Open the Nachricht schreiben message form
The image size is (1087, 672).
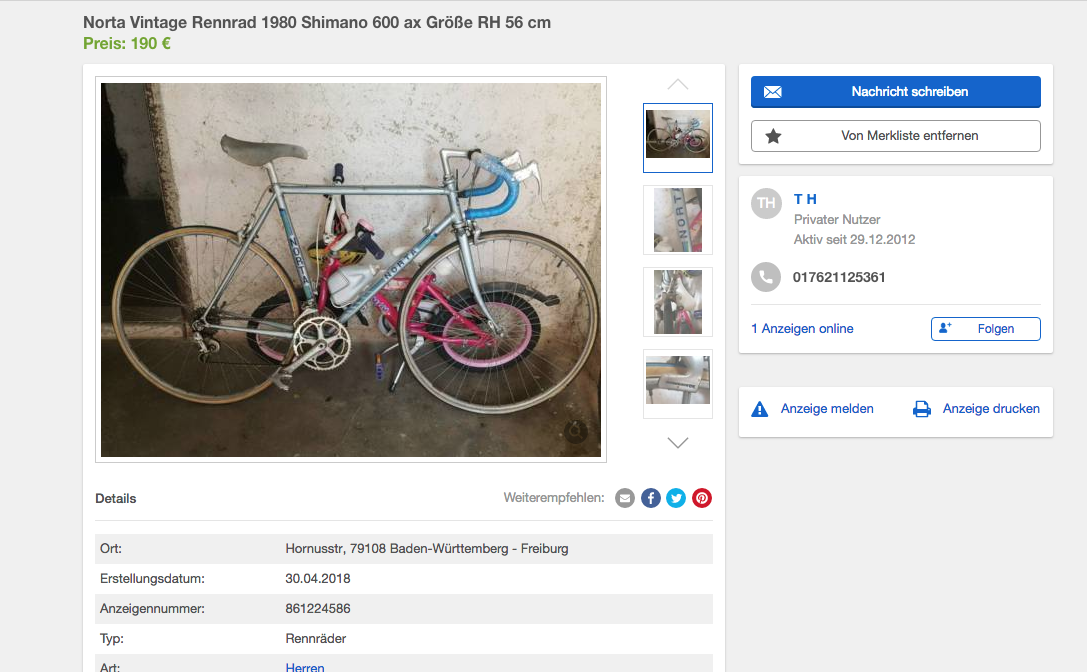895,92
